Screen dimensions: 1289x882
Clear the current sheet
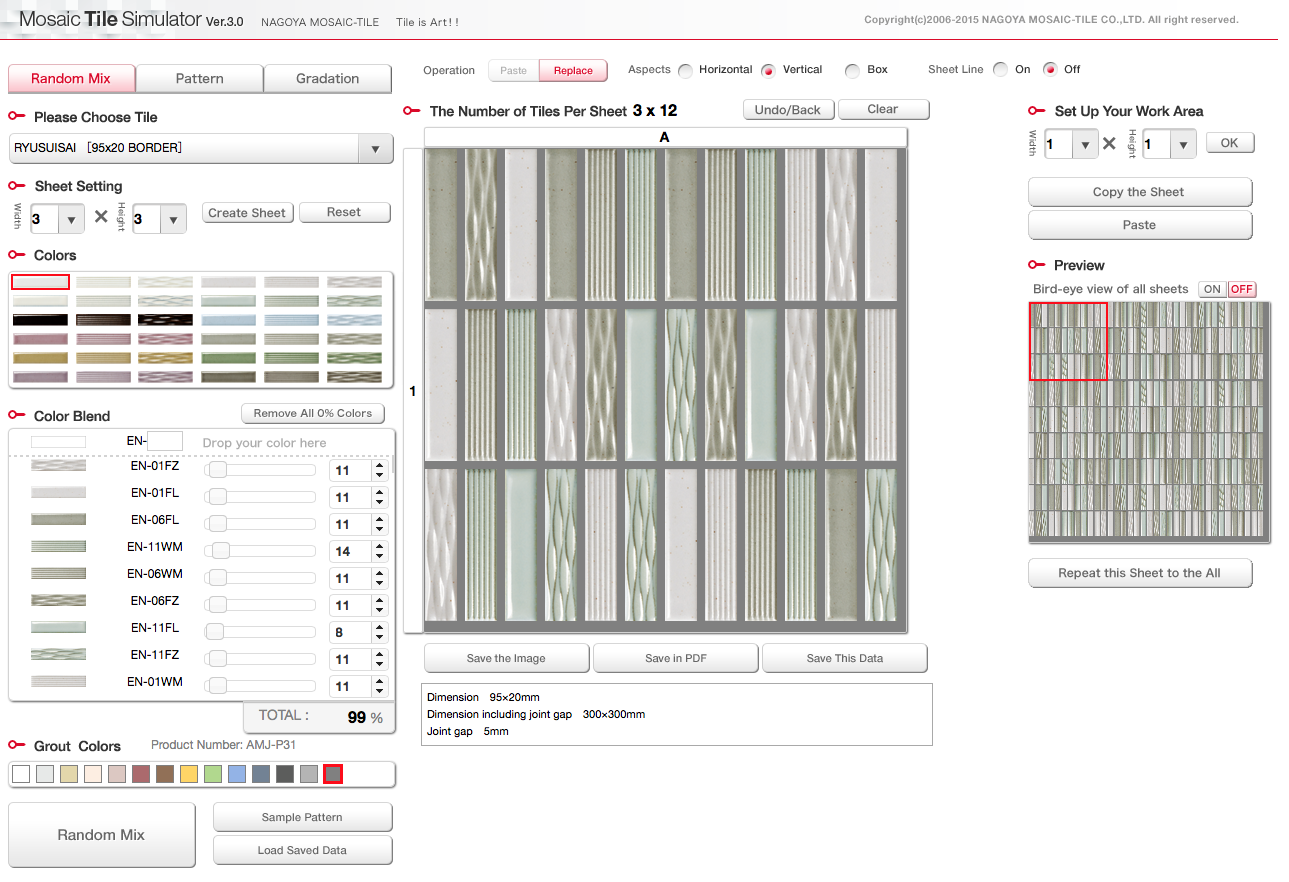pos(883,109)
